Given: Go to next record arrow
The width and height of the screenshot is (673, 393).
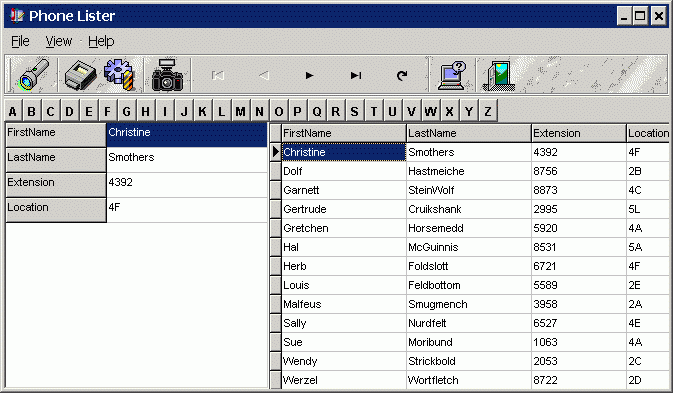Looking at the screenshot, I should pos(309,76).
